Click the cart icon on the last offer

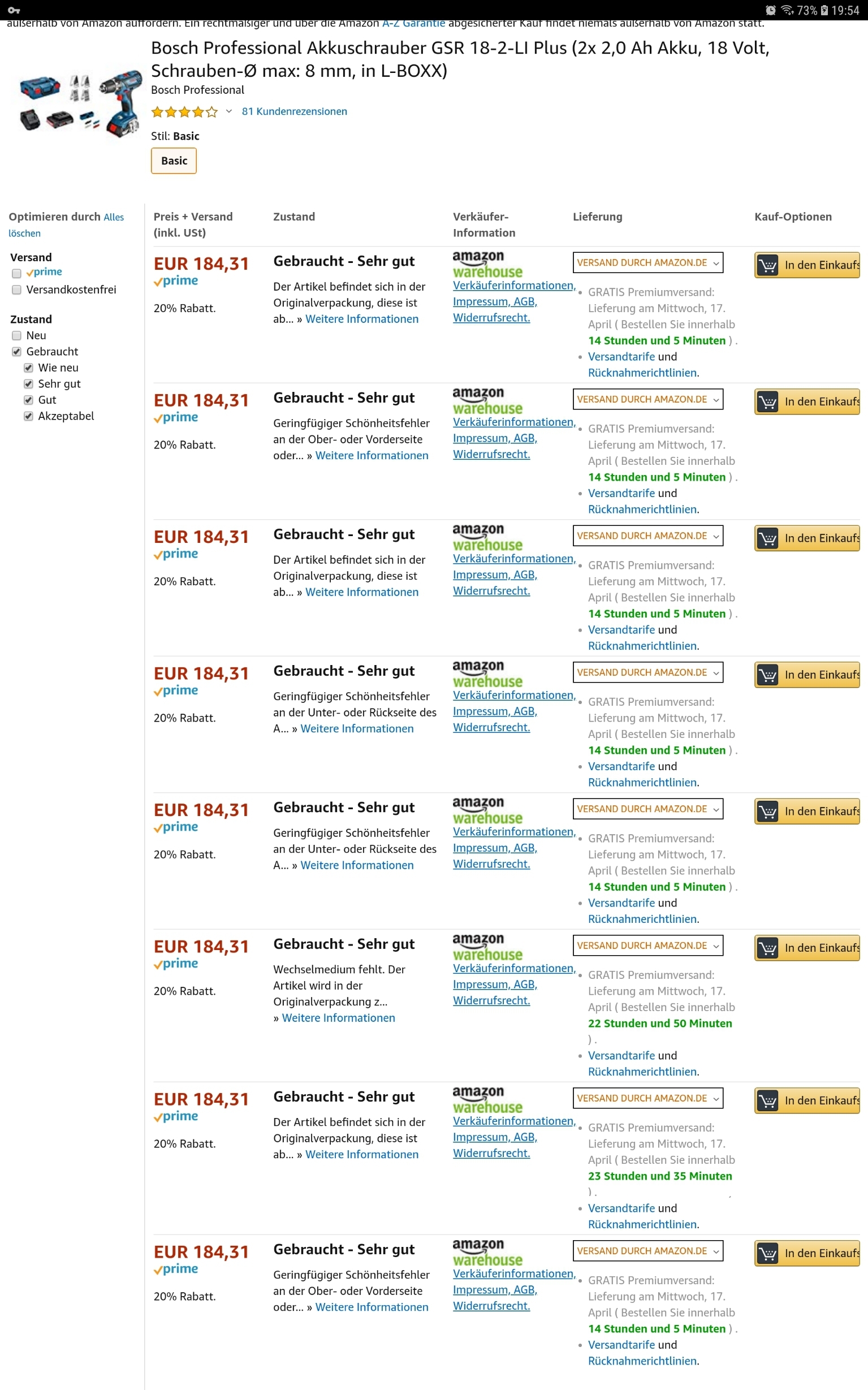click(x=767, y=1253)
